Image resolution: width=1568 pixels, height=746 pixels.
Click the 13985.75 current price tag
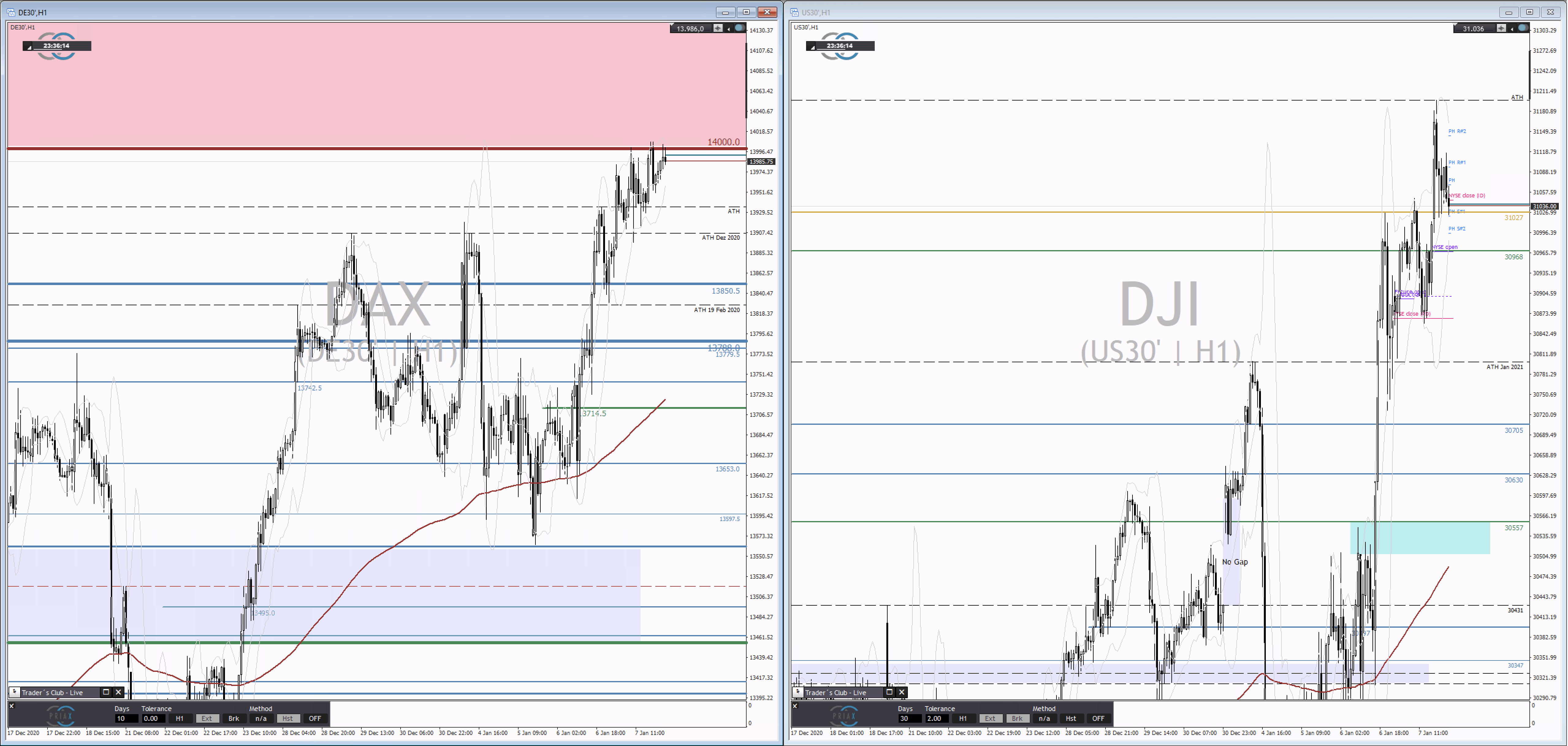761,162
